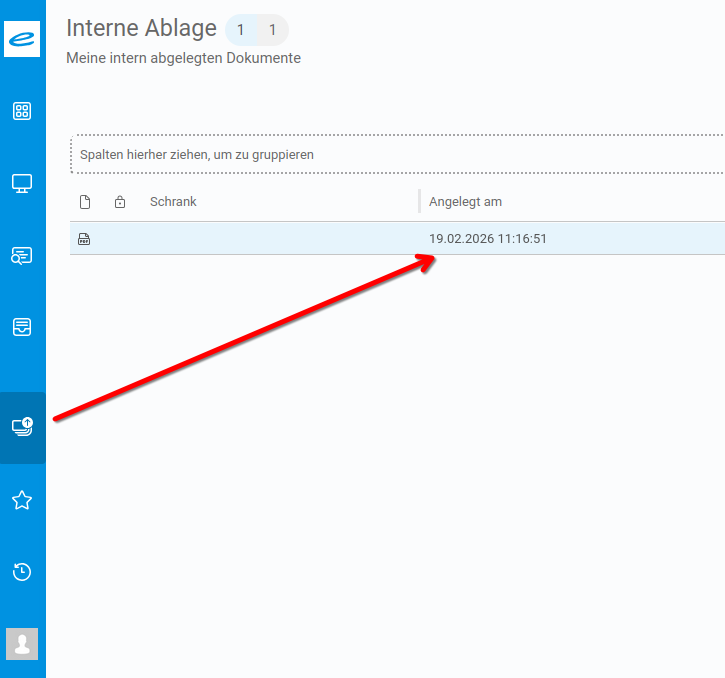Sort by the document type icon column
This screenshot has height=678, width=725.
pyautogui.click(x=85, y=202)
